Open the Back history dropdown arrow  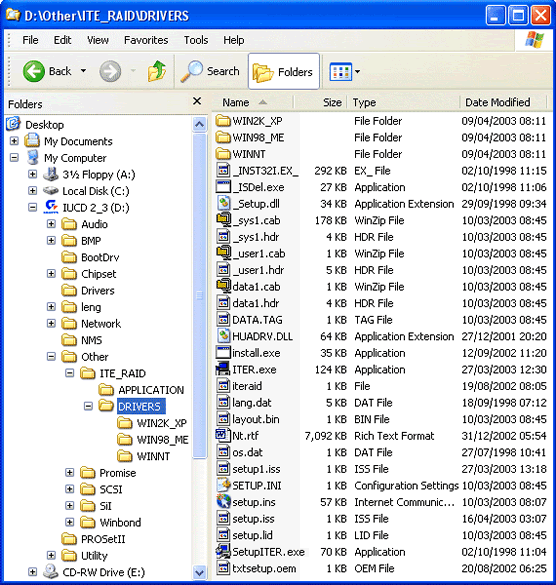(x=84, y=71)
